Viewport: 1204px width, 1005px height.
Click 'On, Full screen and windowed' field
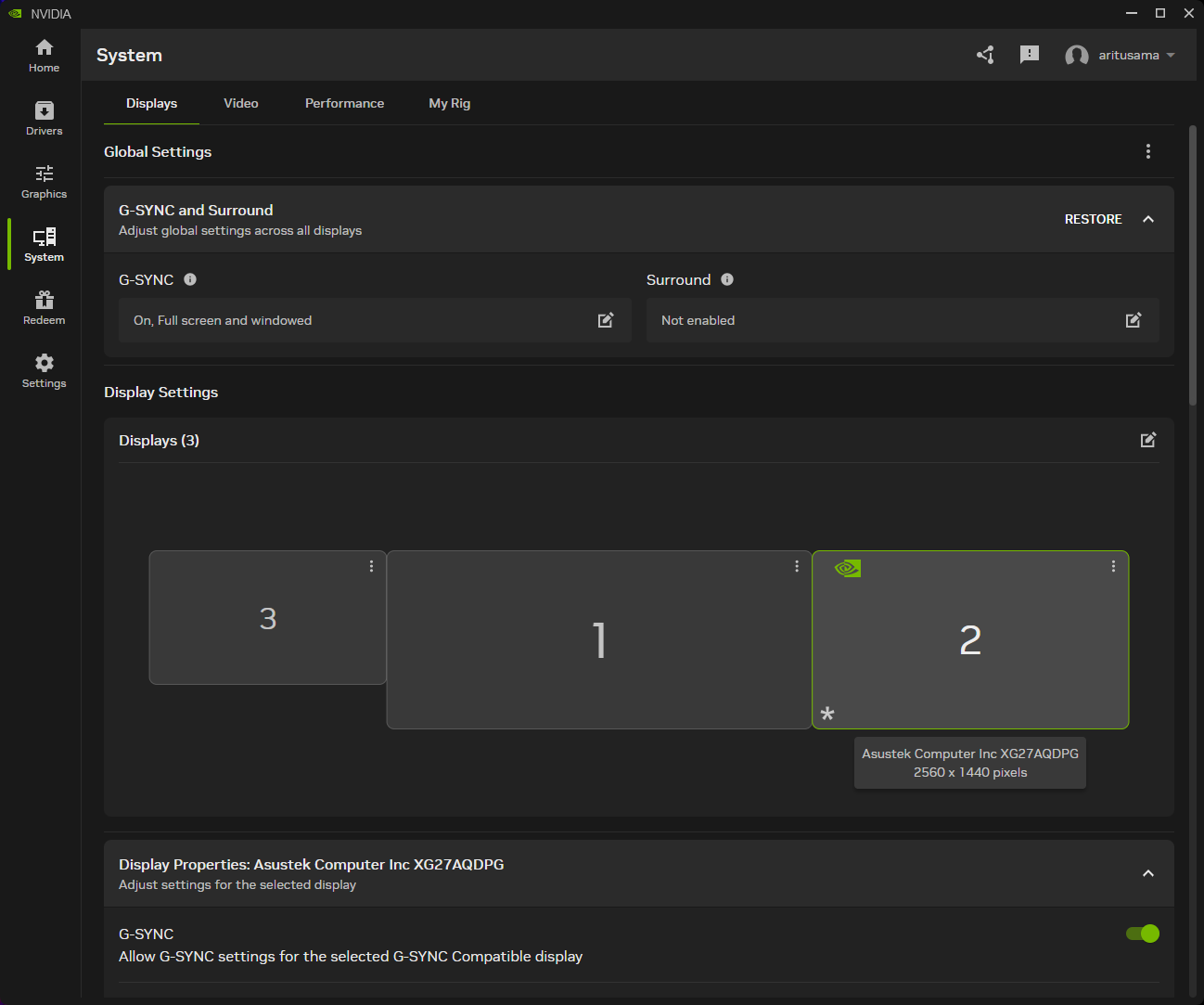[x=375, y=320]
